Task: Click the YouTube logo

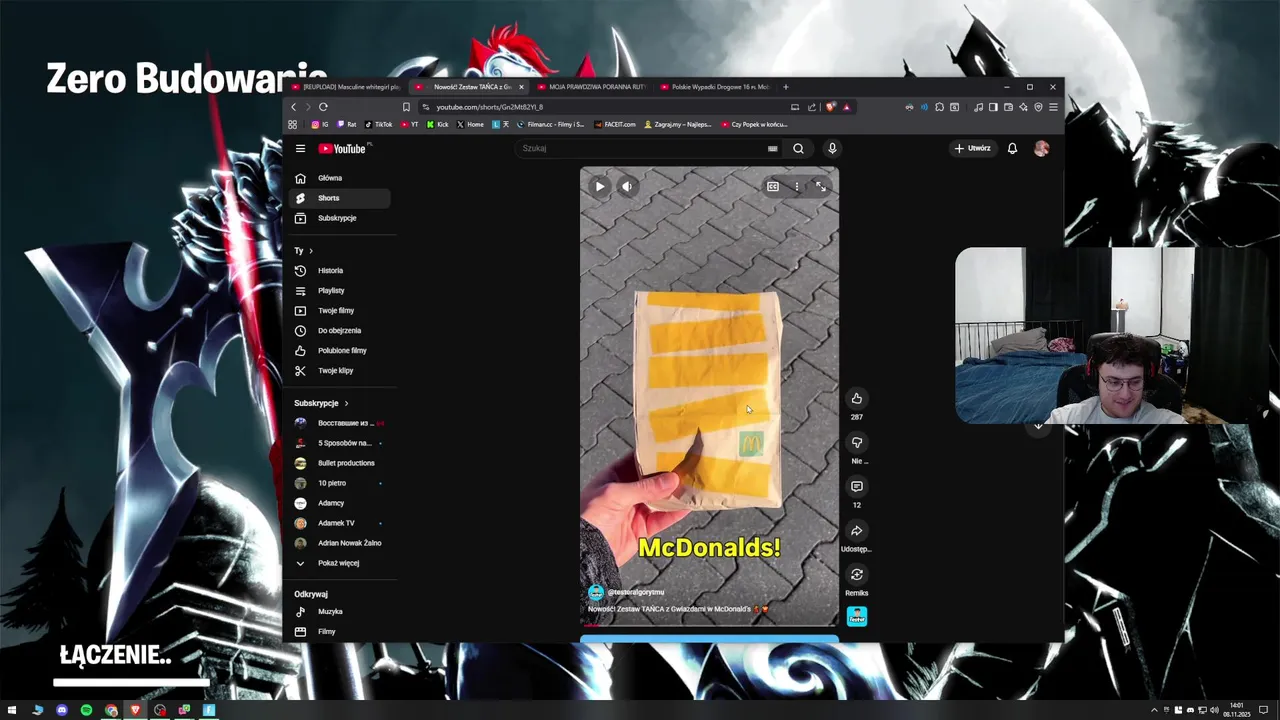Action: coord(343,148)
